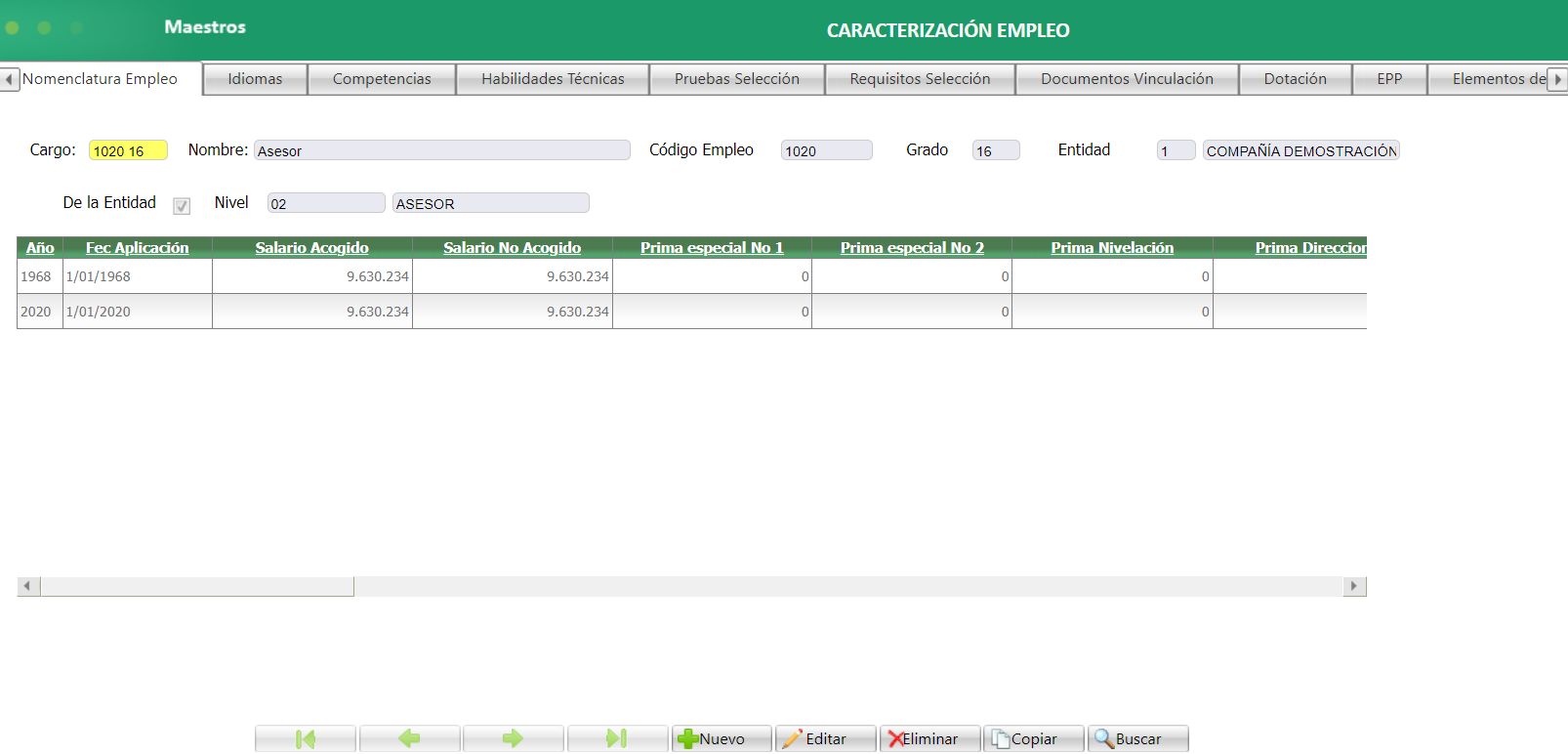This screenshot has width=1568, height=754.
Task: Switch to the EPP tab
Action: pyautogui.click(x=1389, y=79)
